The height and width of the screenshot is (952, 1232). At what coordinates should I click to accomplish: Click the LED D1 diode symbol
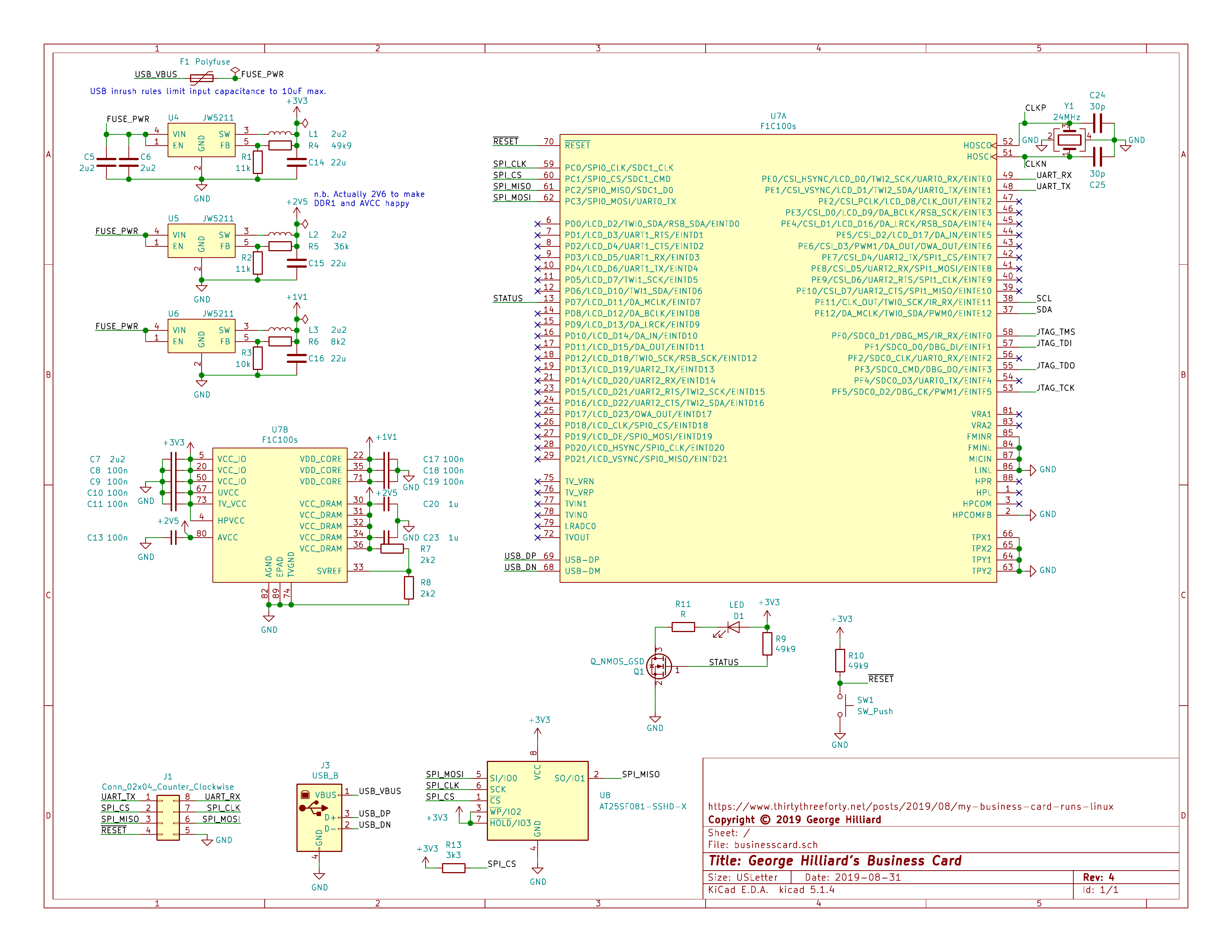733,626
